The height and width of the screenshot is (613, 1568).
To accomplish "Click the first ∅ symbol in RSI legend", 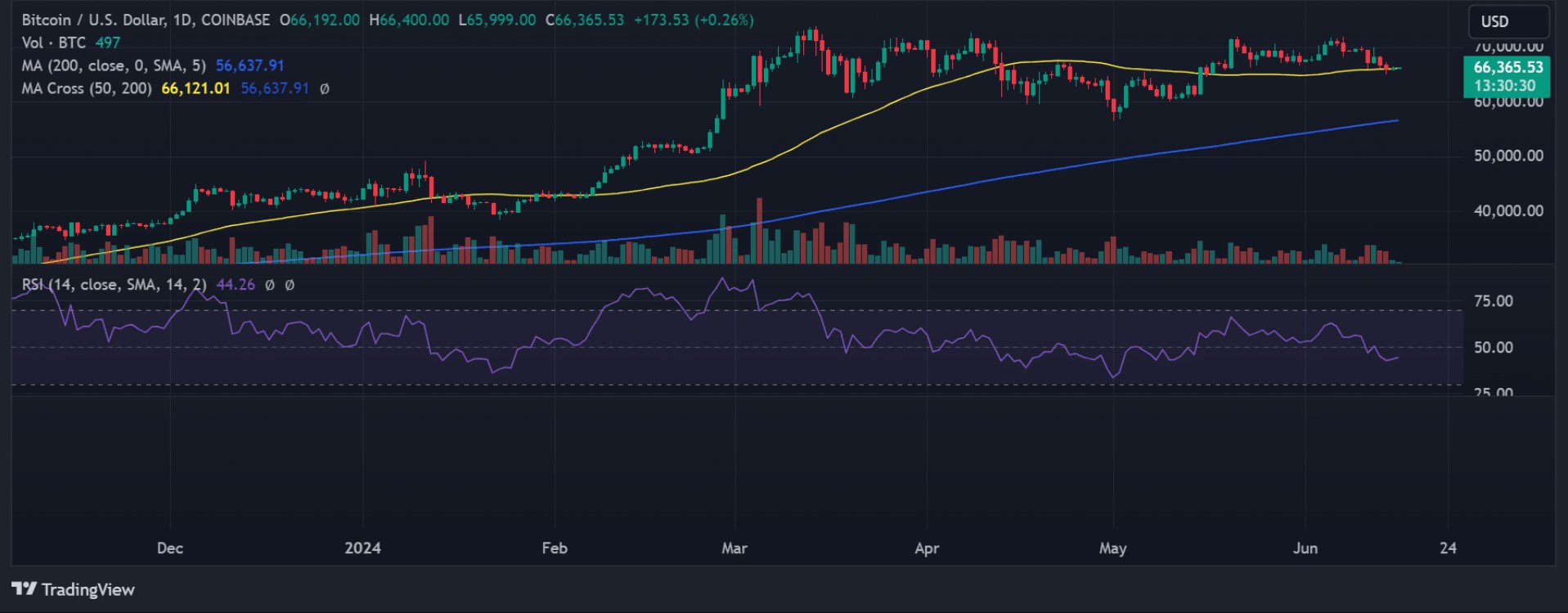I will 270,285.
